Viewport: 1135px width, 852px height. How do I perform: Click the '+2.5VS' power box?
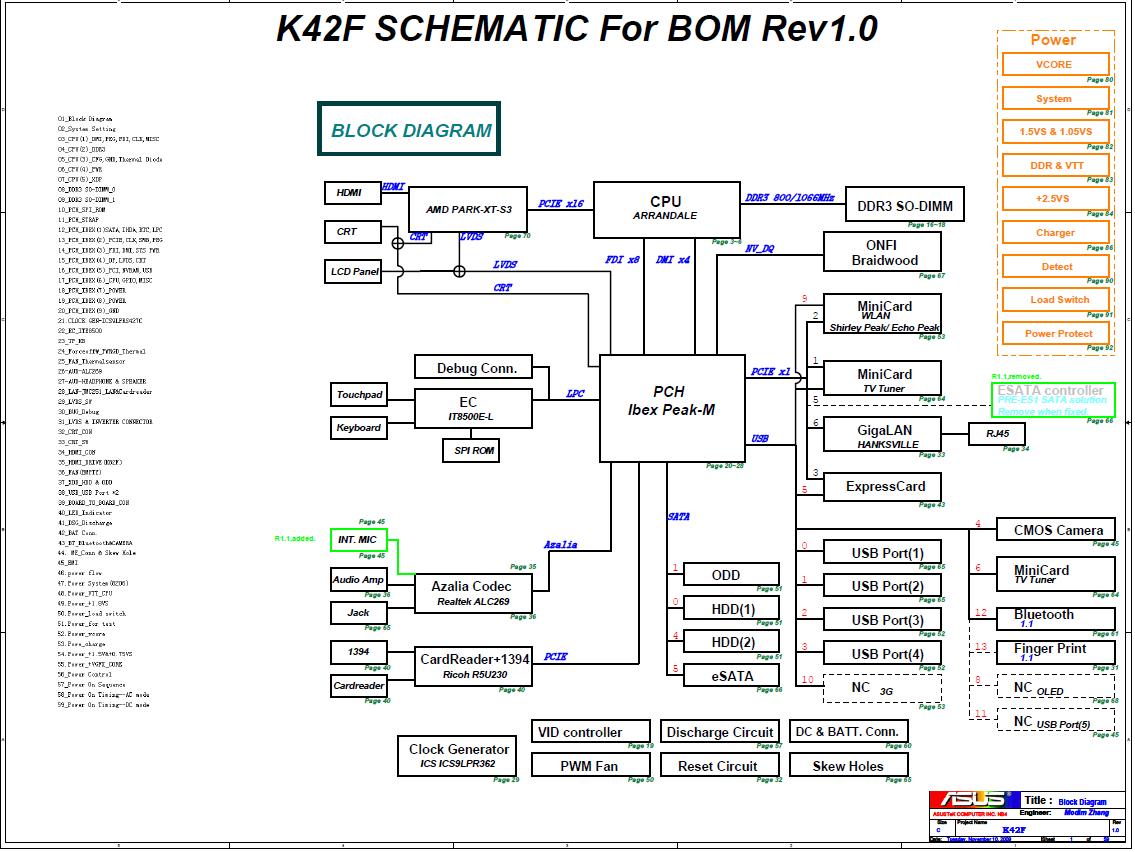pos(1055,198)
